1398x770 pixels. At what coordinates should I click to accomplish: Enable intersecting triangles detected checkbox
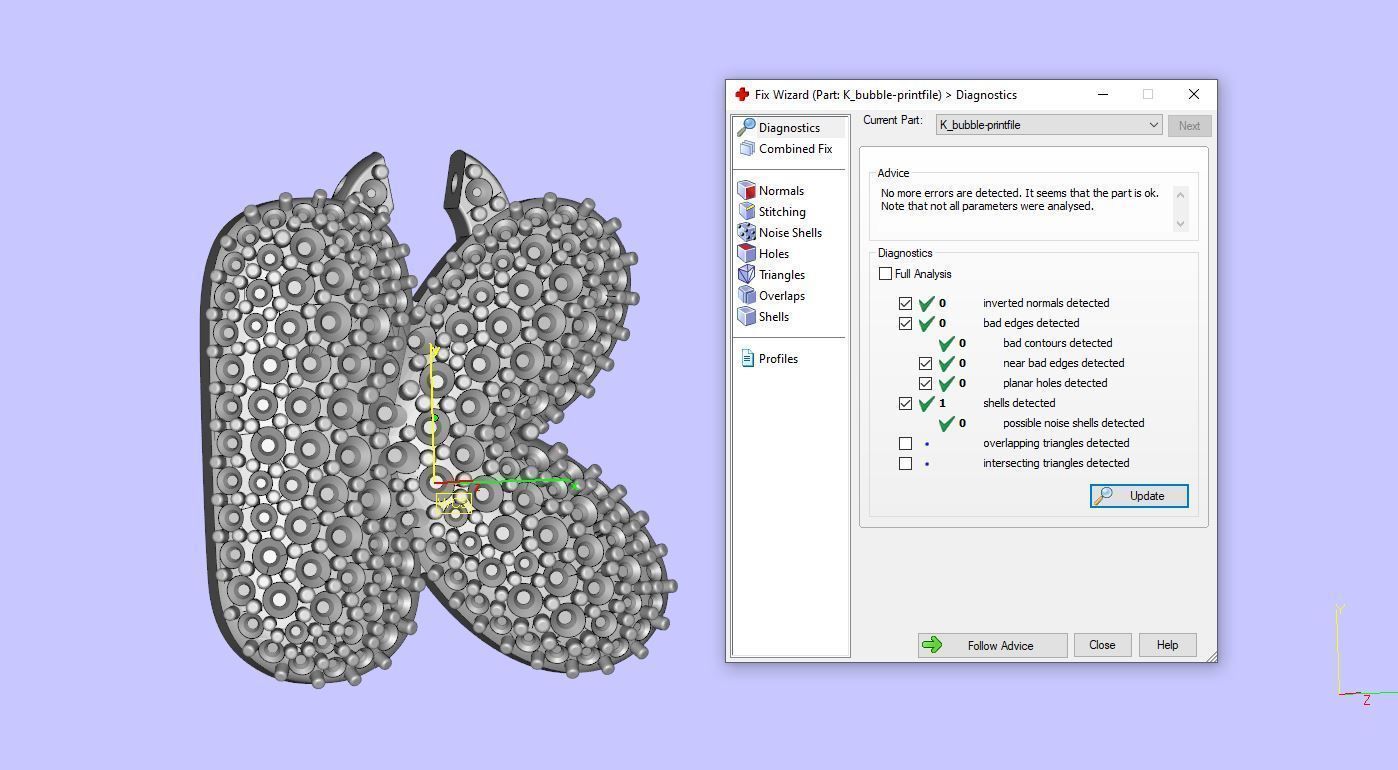[905, 463]
